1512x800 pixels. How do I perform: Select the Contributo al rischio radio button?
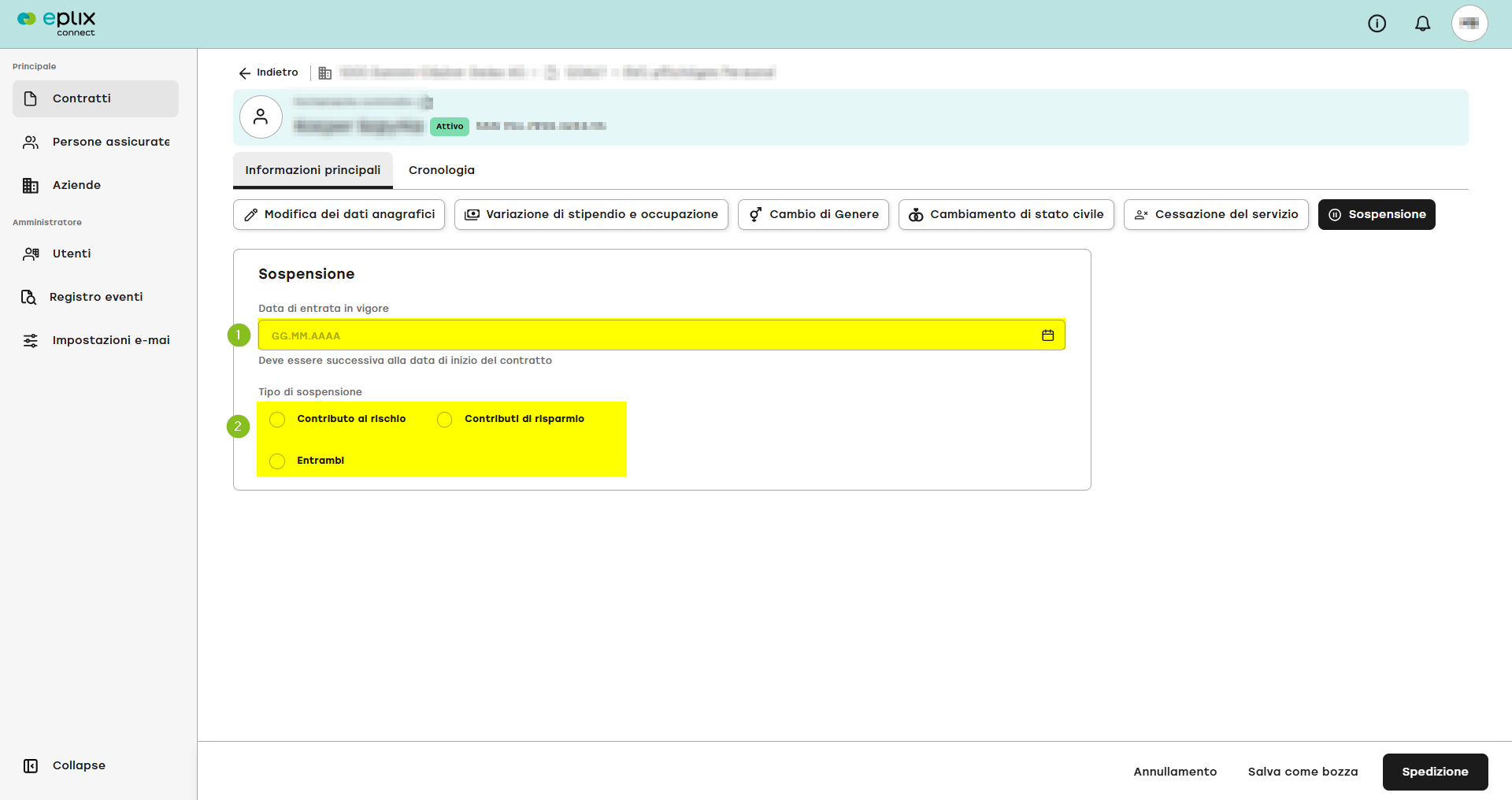click(x=277, y=420)
